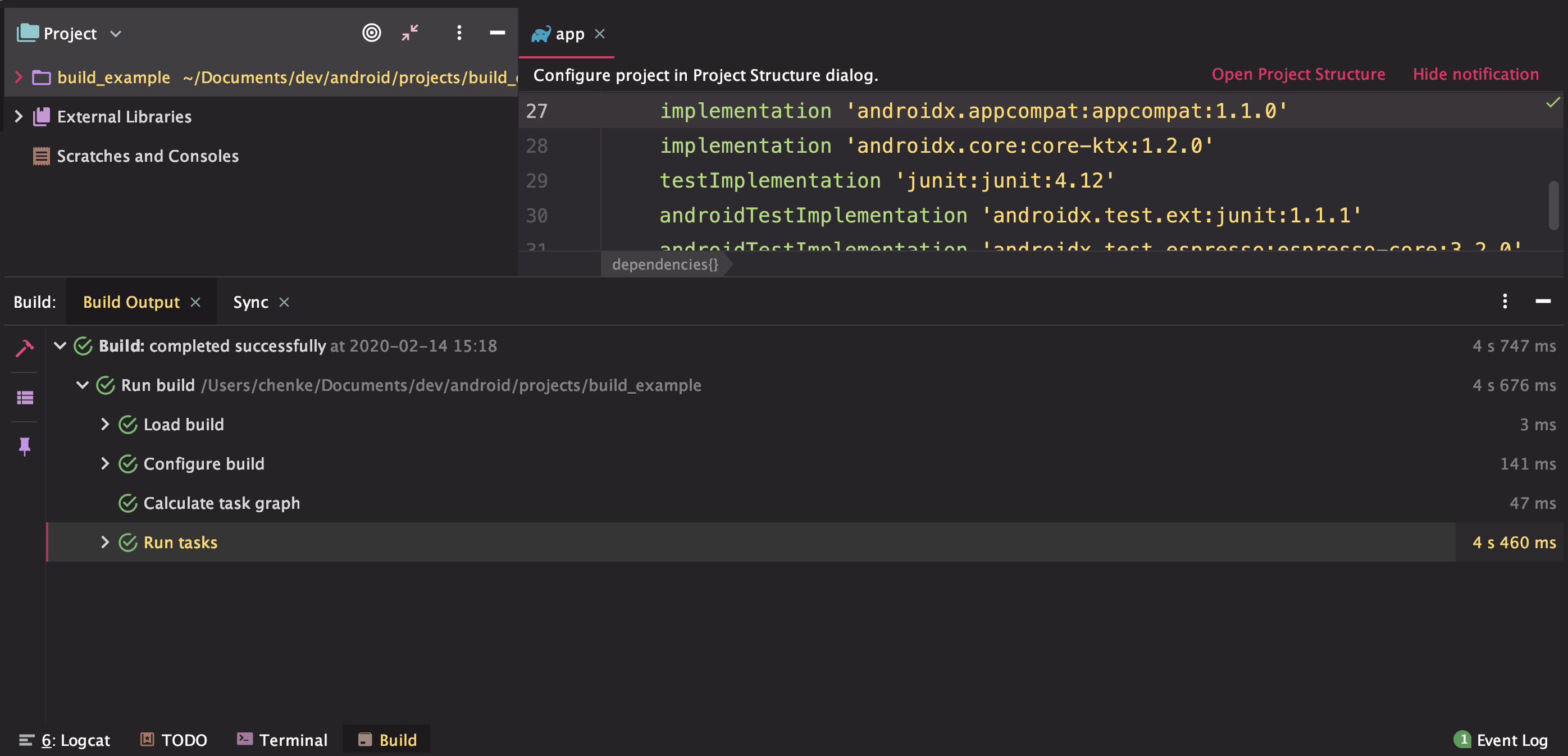Click the build hammer icon in Build panel
The width and height of the screenshot is (1568, 756).
[x=24, y=348]
